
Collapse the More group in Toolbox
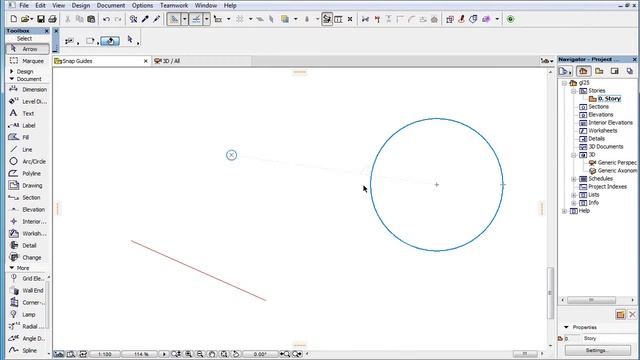tap(11, 268)
